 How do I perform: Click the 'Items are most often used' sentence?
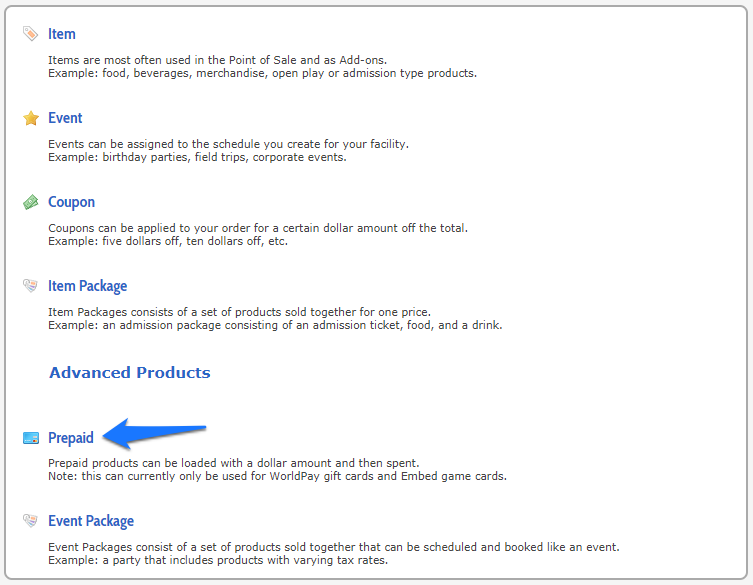click(217, 60)
